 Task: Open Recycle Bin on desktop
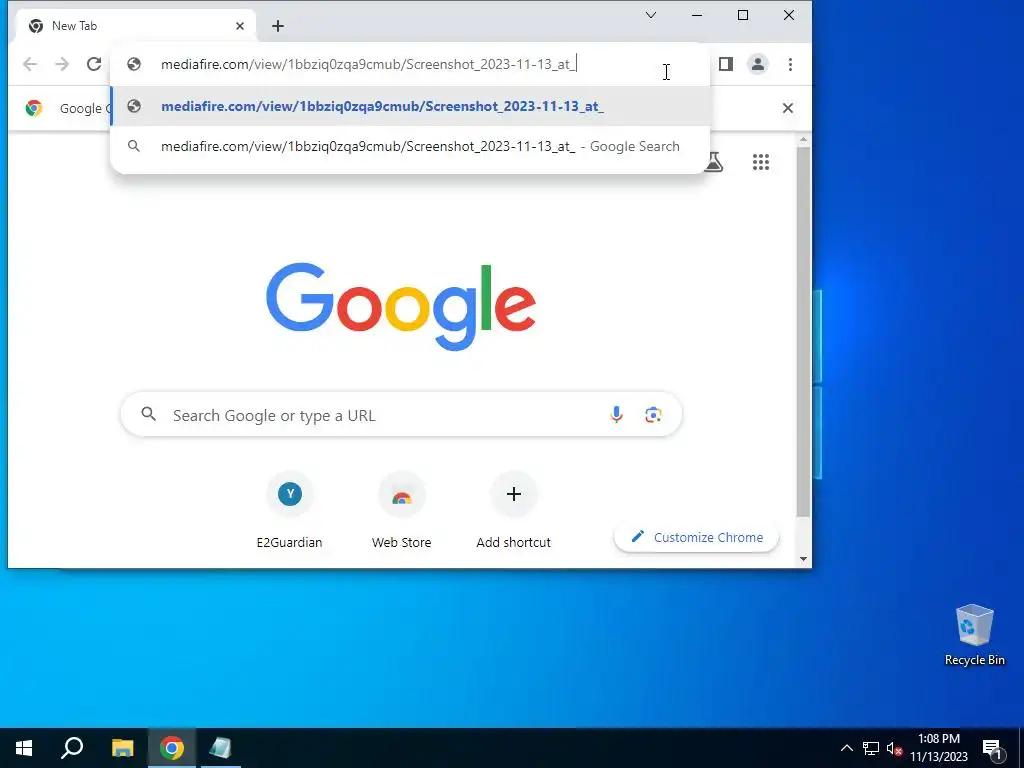[974, 635]
